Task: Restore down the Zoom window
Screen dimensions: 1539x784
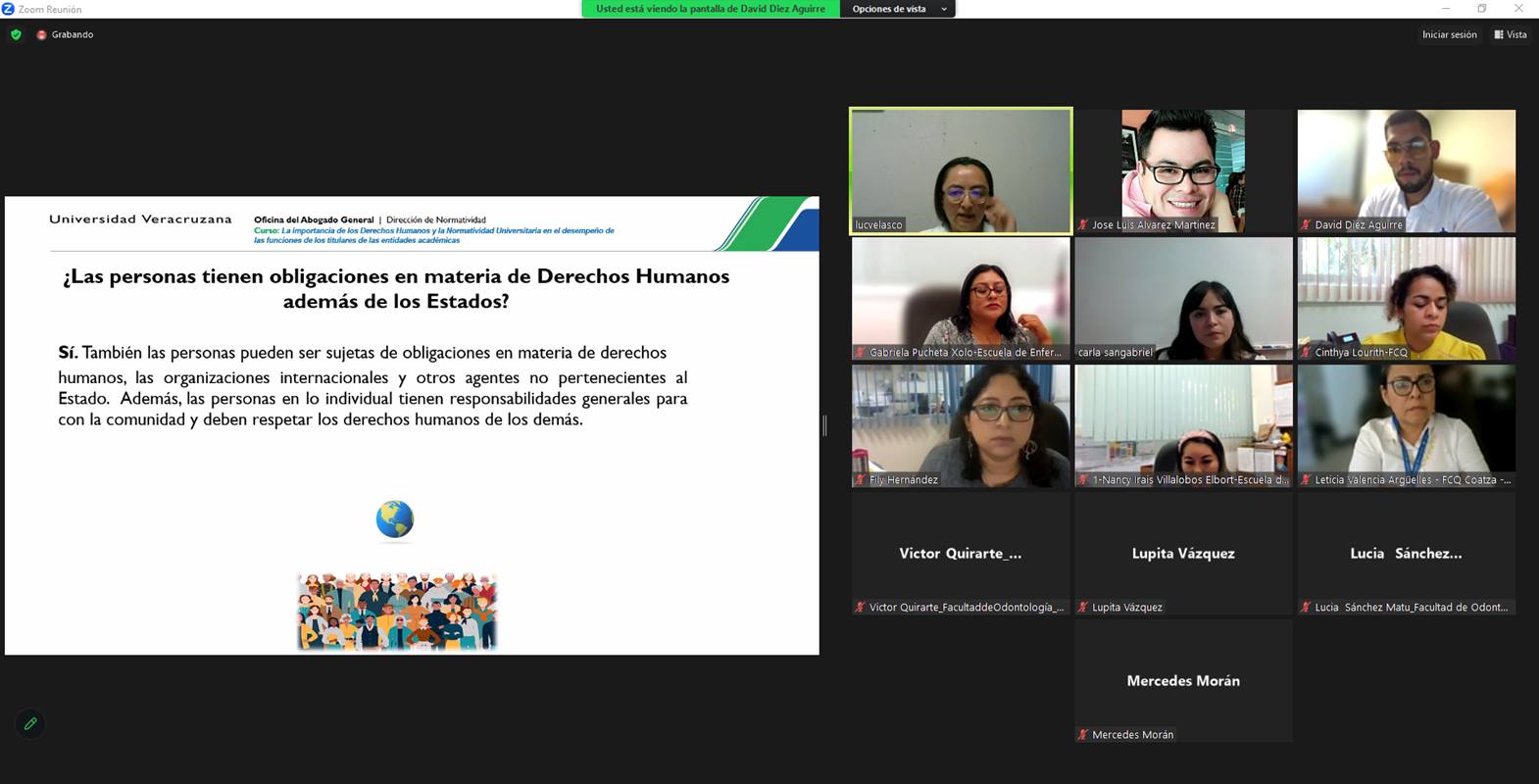Action: coord(1481,9)
